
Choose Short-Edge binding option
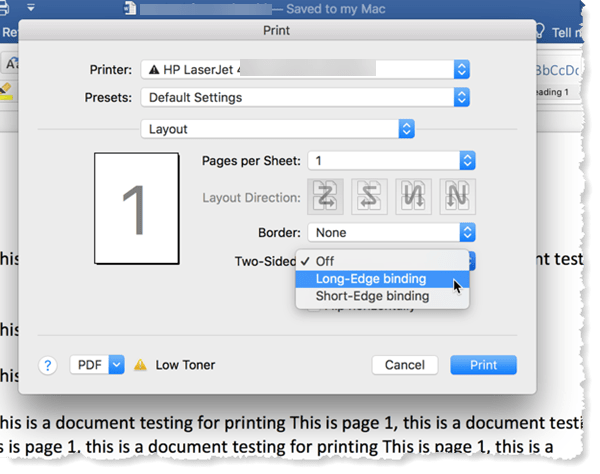pos(382,296)
